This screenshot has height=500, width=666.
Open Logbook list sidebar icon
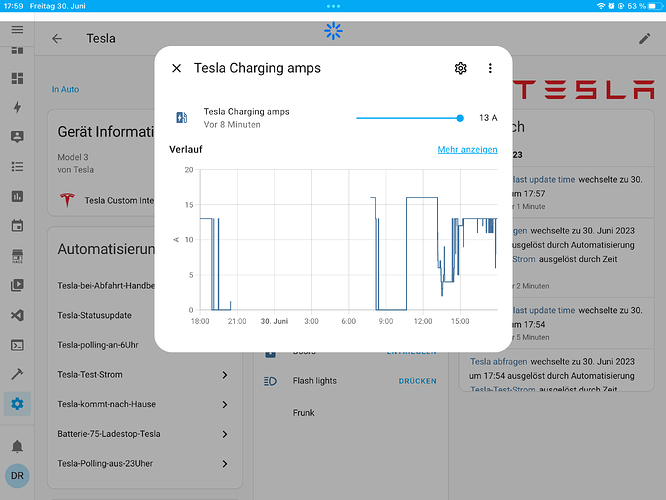(17, 167)
